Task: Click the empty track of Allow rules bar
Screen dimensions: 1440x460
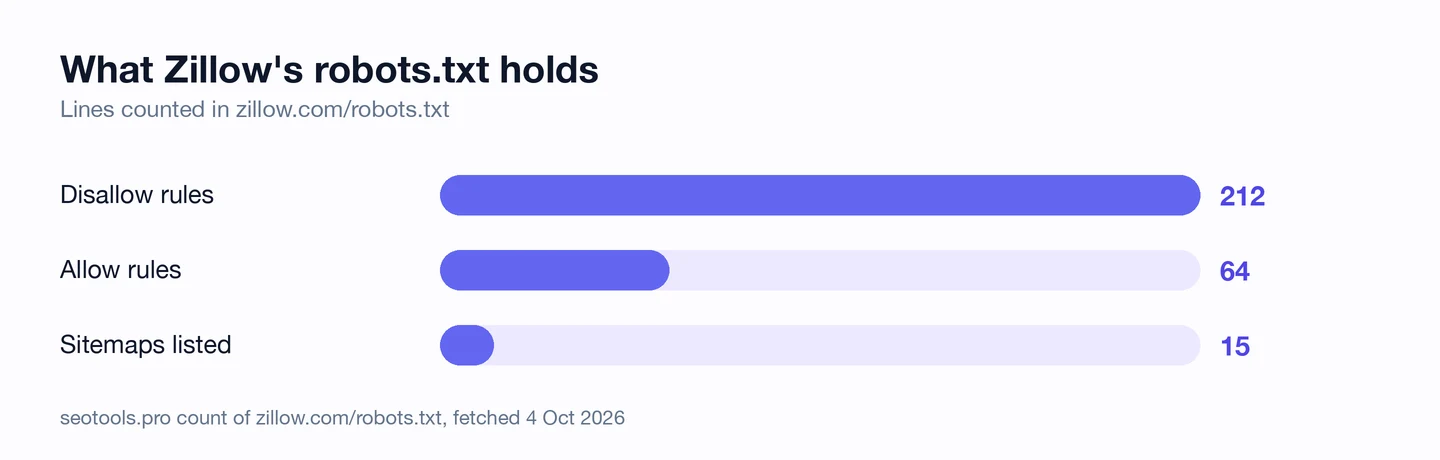Action: [x=934, y=270]
